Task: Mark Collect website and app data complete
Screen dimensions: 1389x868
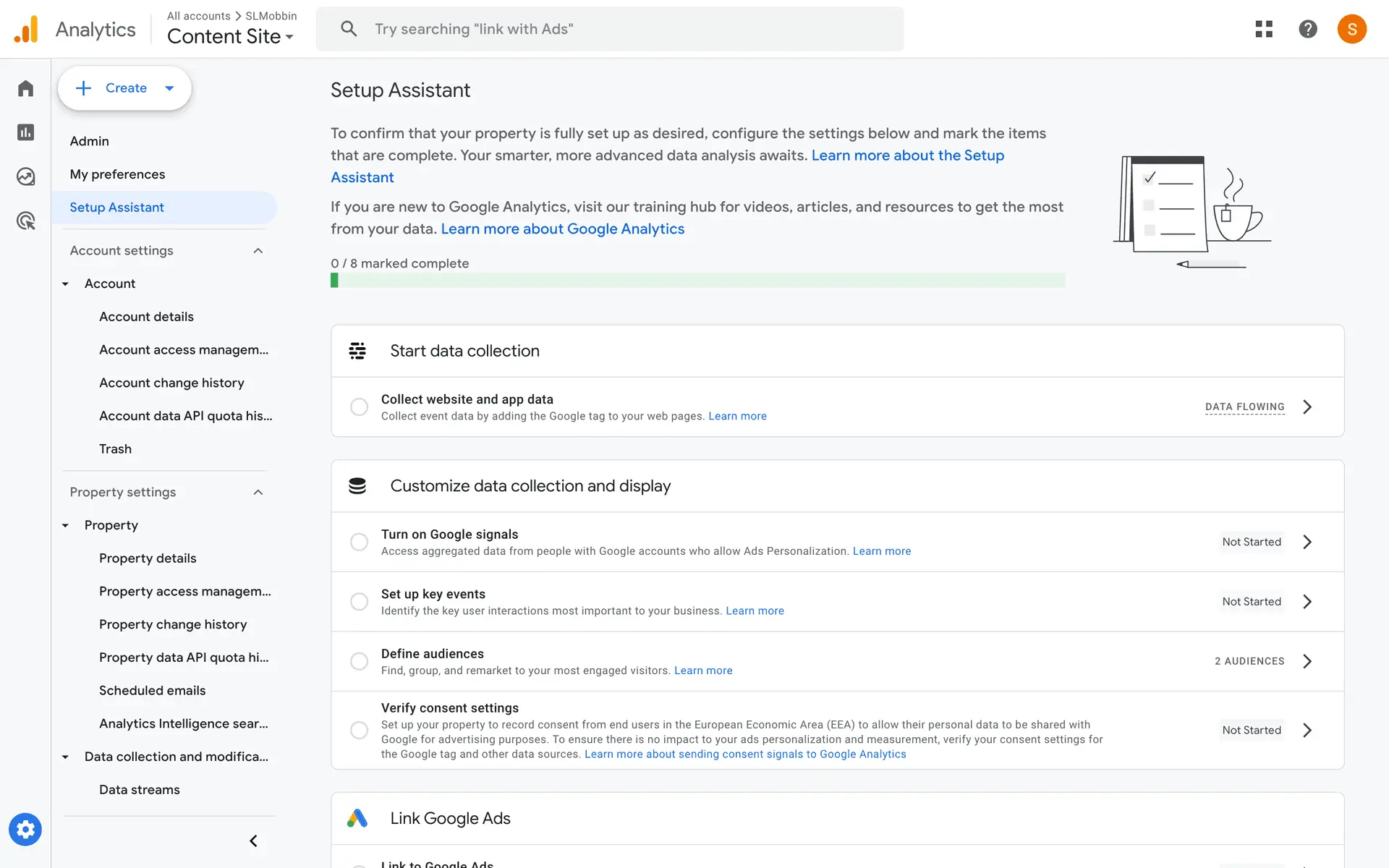Action: 359,407
